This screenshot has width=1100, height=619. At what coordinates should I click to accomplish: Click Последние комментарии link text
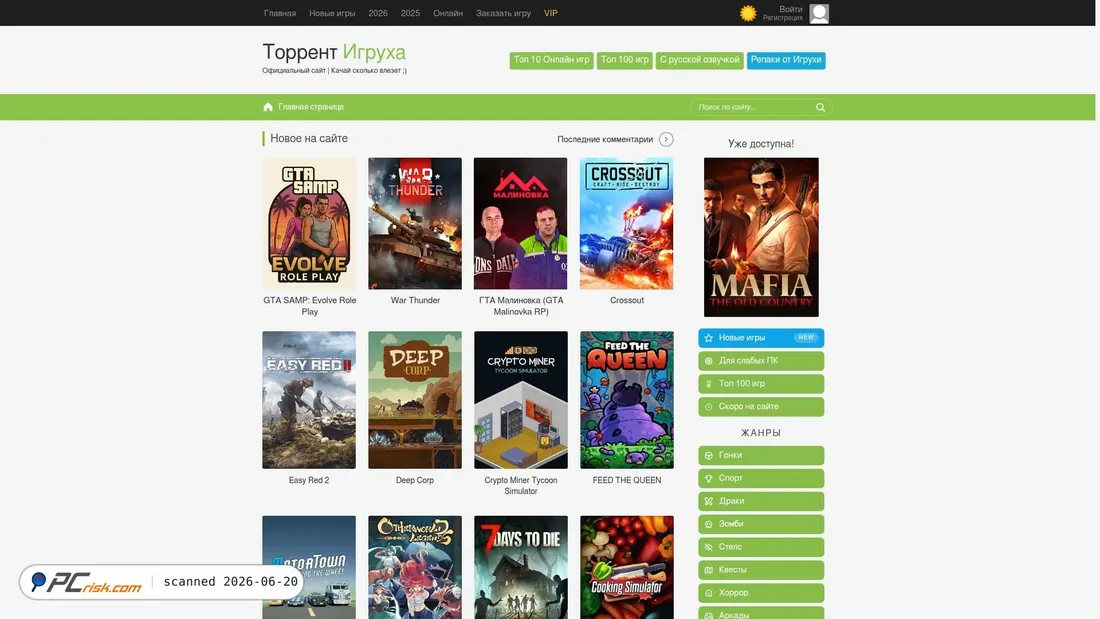pyautogui.click(x=605, y=139)
